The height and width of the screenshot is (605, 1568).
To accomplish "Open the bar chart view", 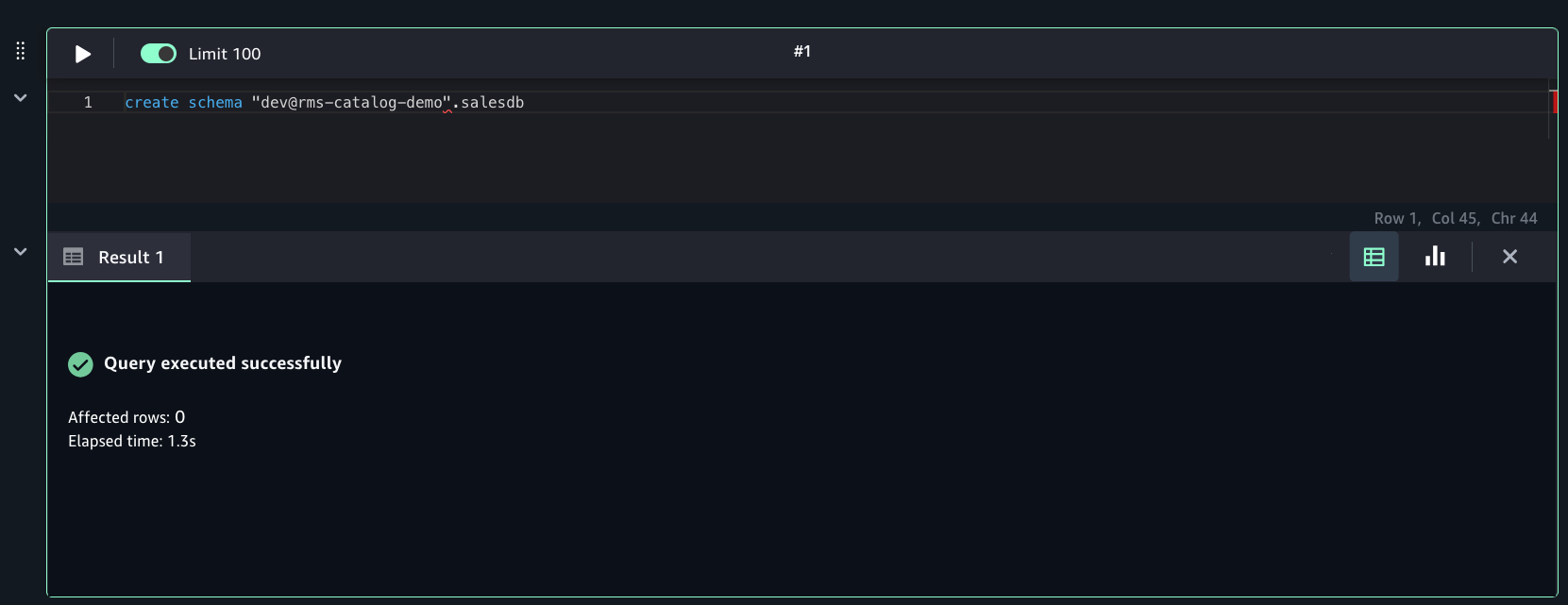I will (x=1435, y=257).
